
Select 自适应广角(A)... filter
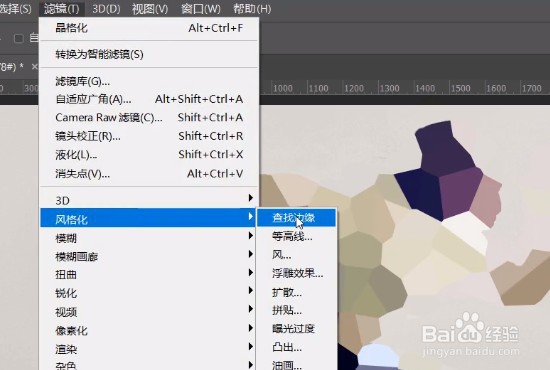(x=149, y=99)
